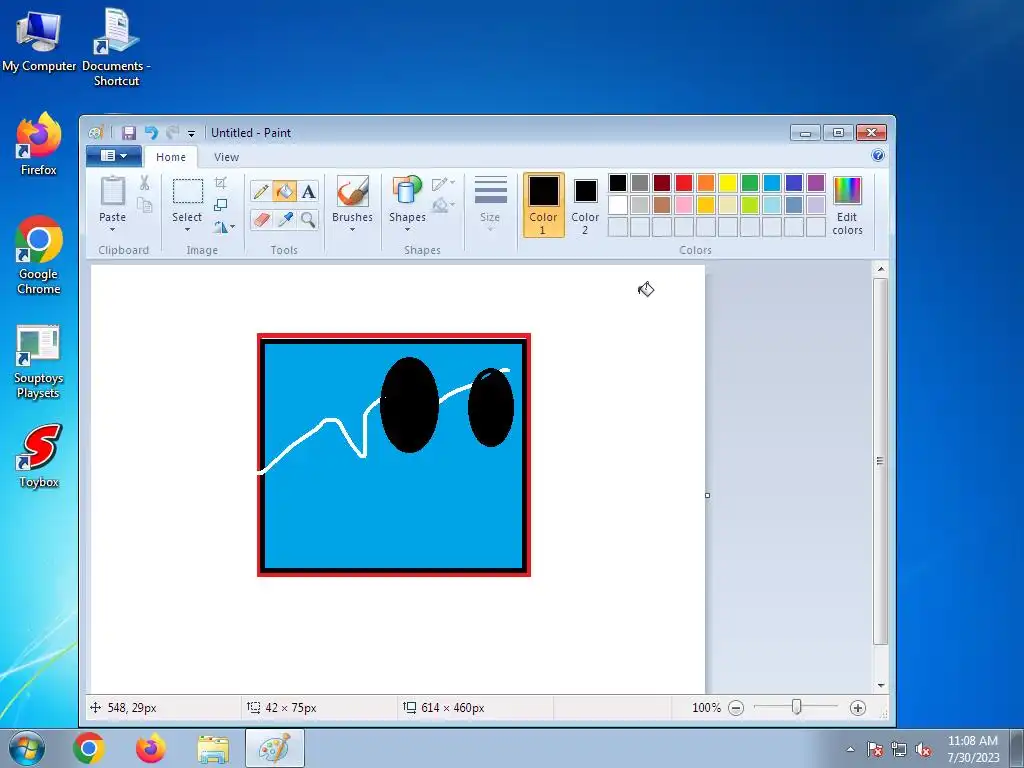Click the zoom in plus button
The image size is (1024, 768).
point(858,708)
